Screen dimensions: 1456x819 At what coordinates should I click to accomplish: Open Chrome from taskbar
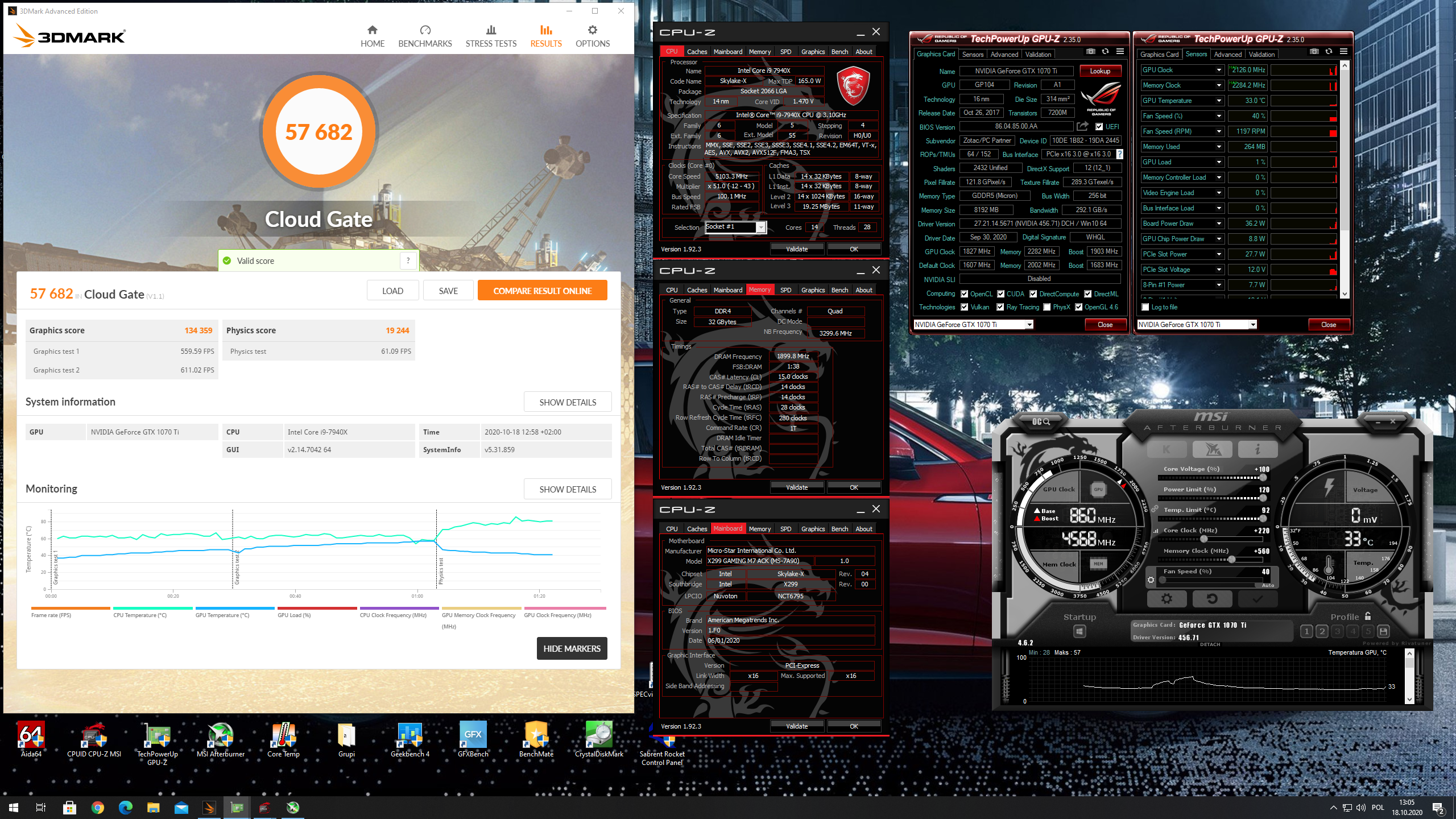coord(98,808)
